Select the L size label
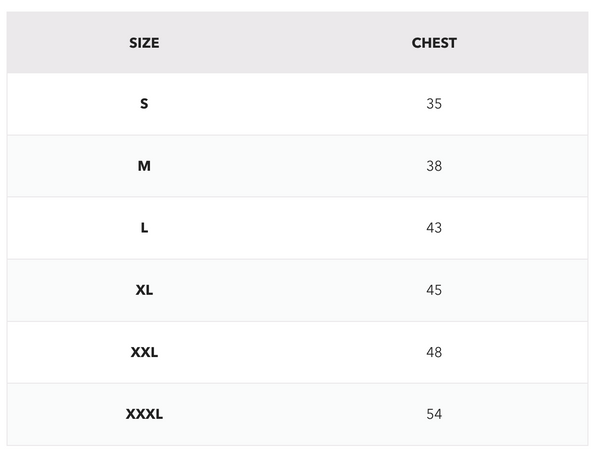Screen dimensions: 600x458 [x=144, y=228]
